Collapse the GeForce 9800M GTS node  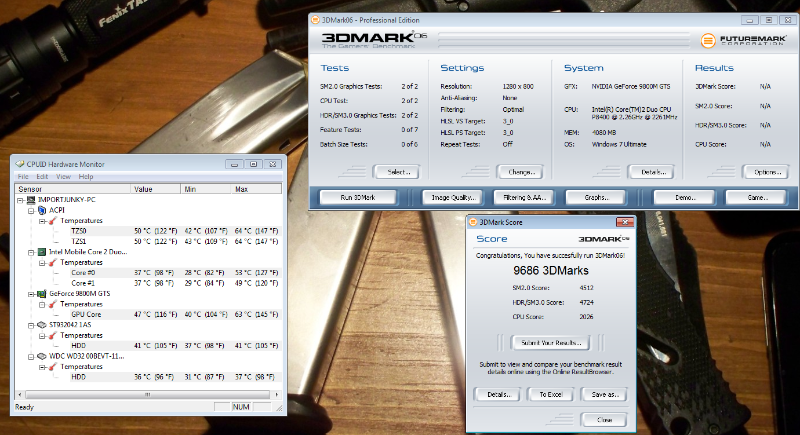[x=31, y=294]
